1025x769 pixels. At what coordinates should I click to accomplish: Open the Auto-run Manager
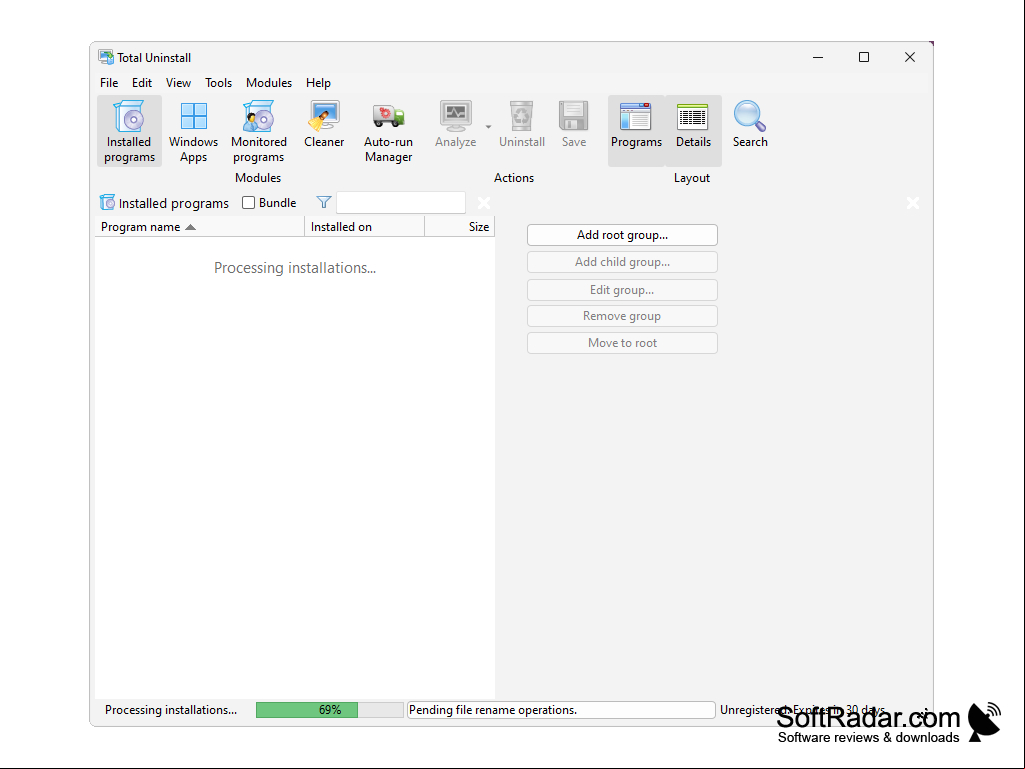click(x=388, y=131)
